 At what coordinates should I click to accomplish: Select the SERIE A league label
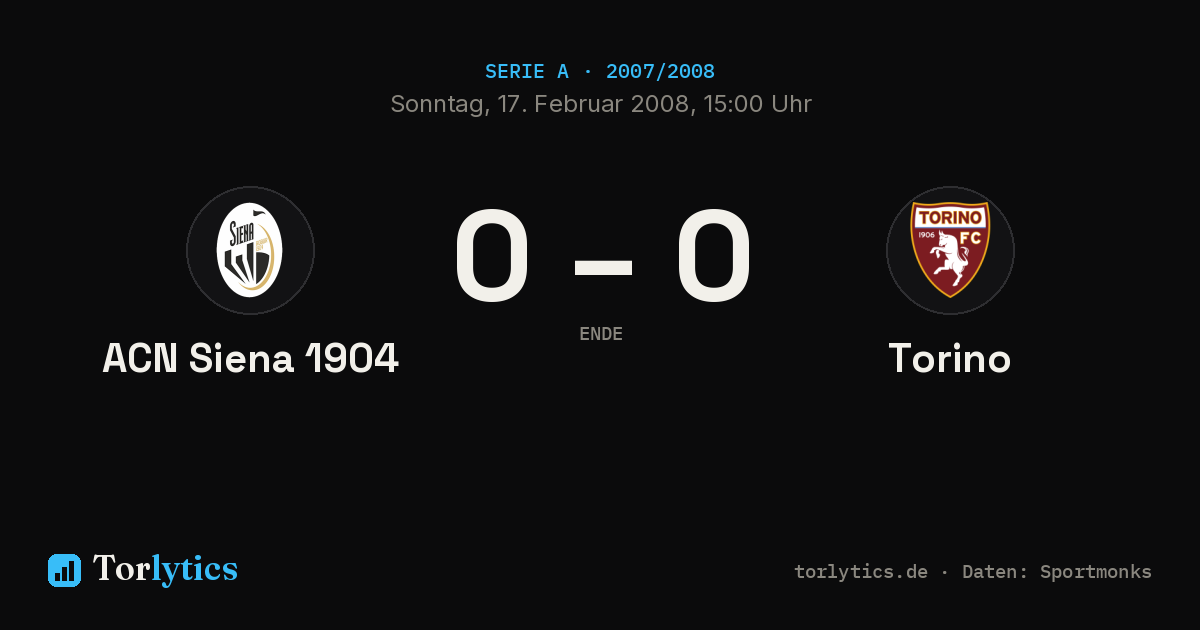(527, 71)
